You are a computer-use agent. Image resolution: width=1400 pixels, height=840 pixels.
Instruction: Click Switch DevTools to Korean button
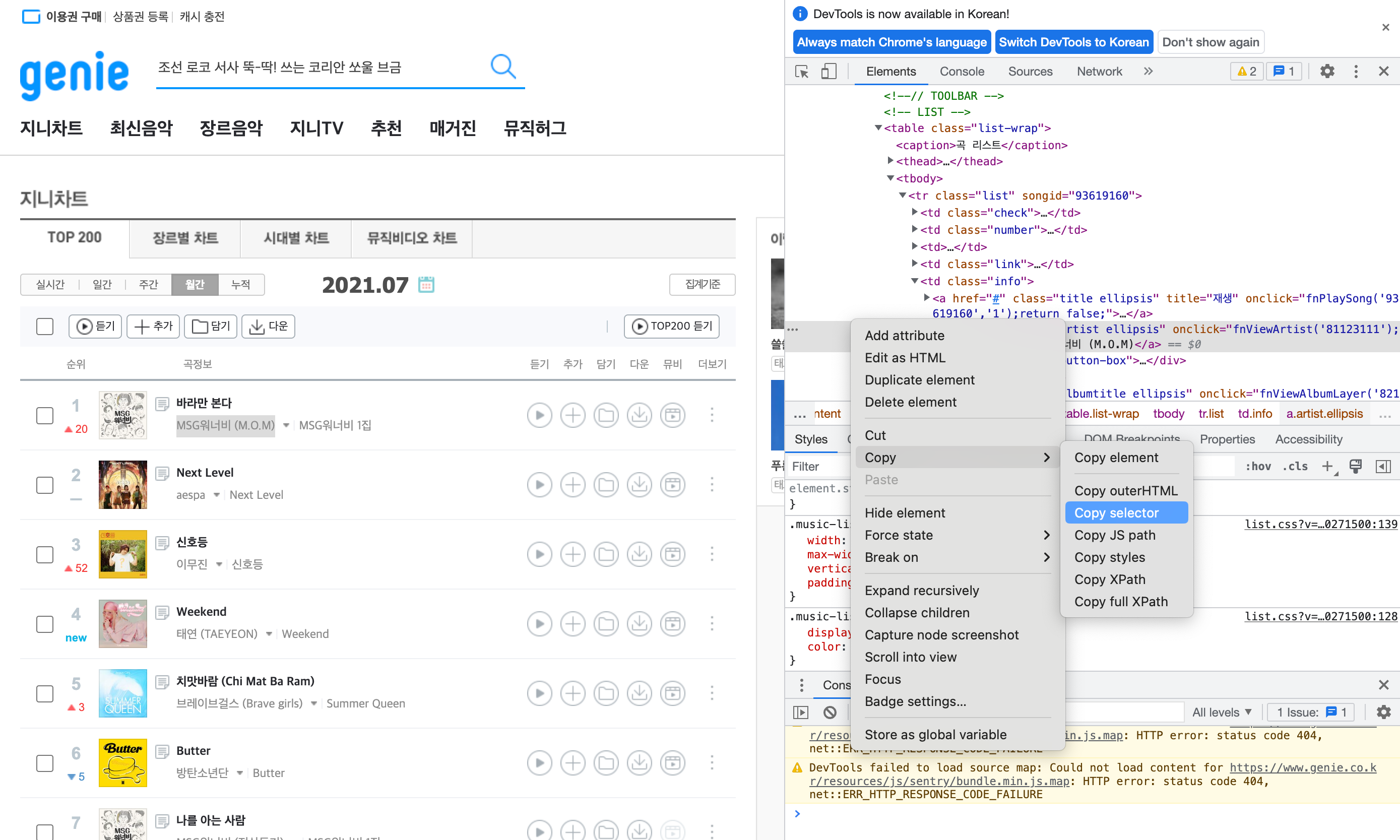click(1073, 42)
